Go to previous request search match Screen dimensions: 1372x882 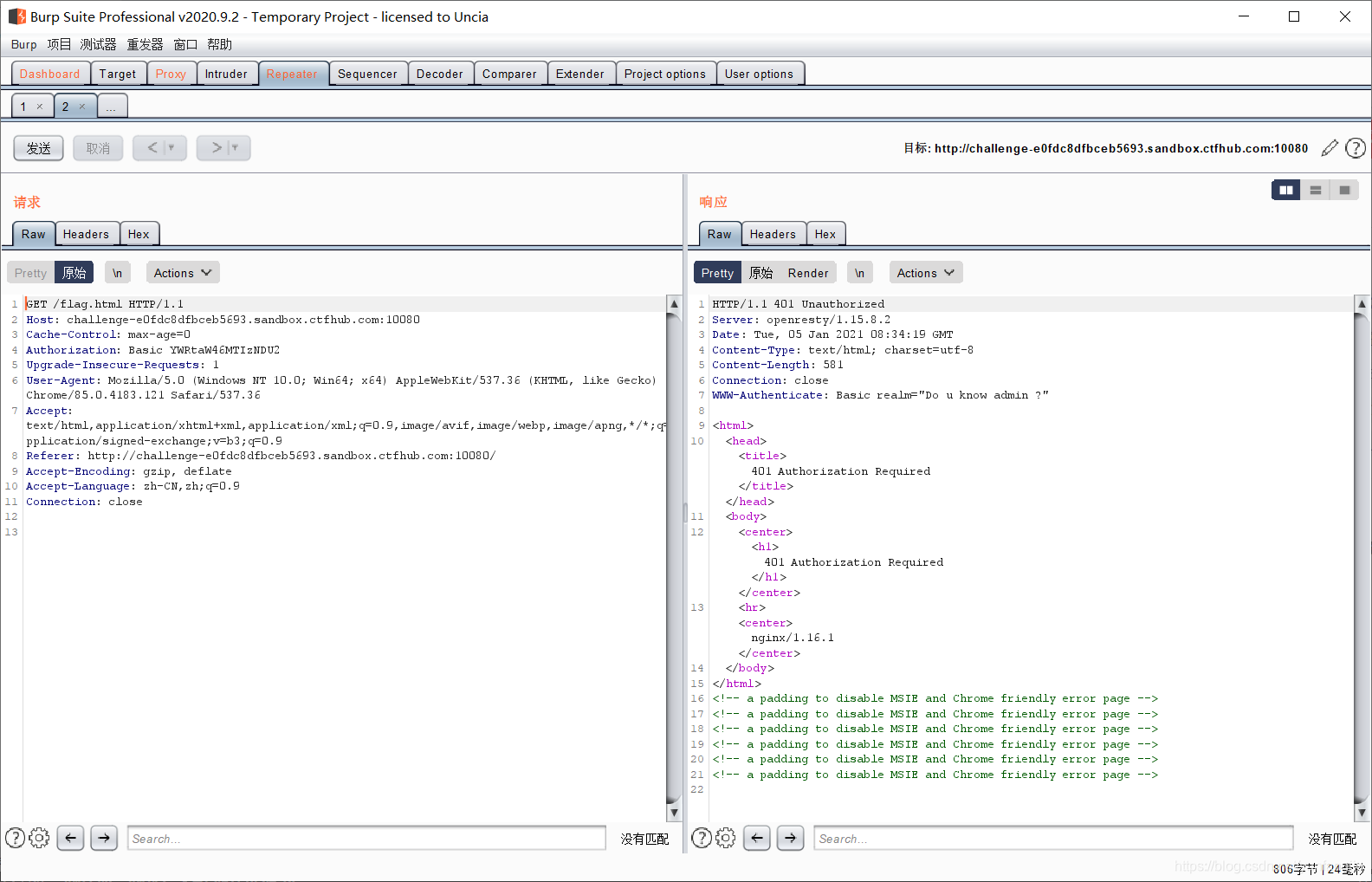(x=71, y=838)
